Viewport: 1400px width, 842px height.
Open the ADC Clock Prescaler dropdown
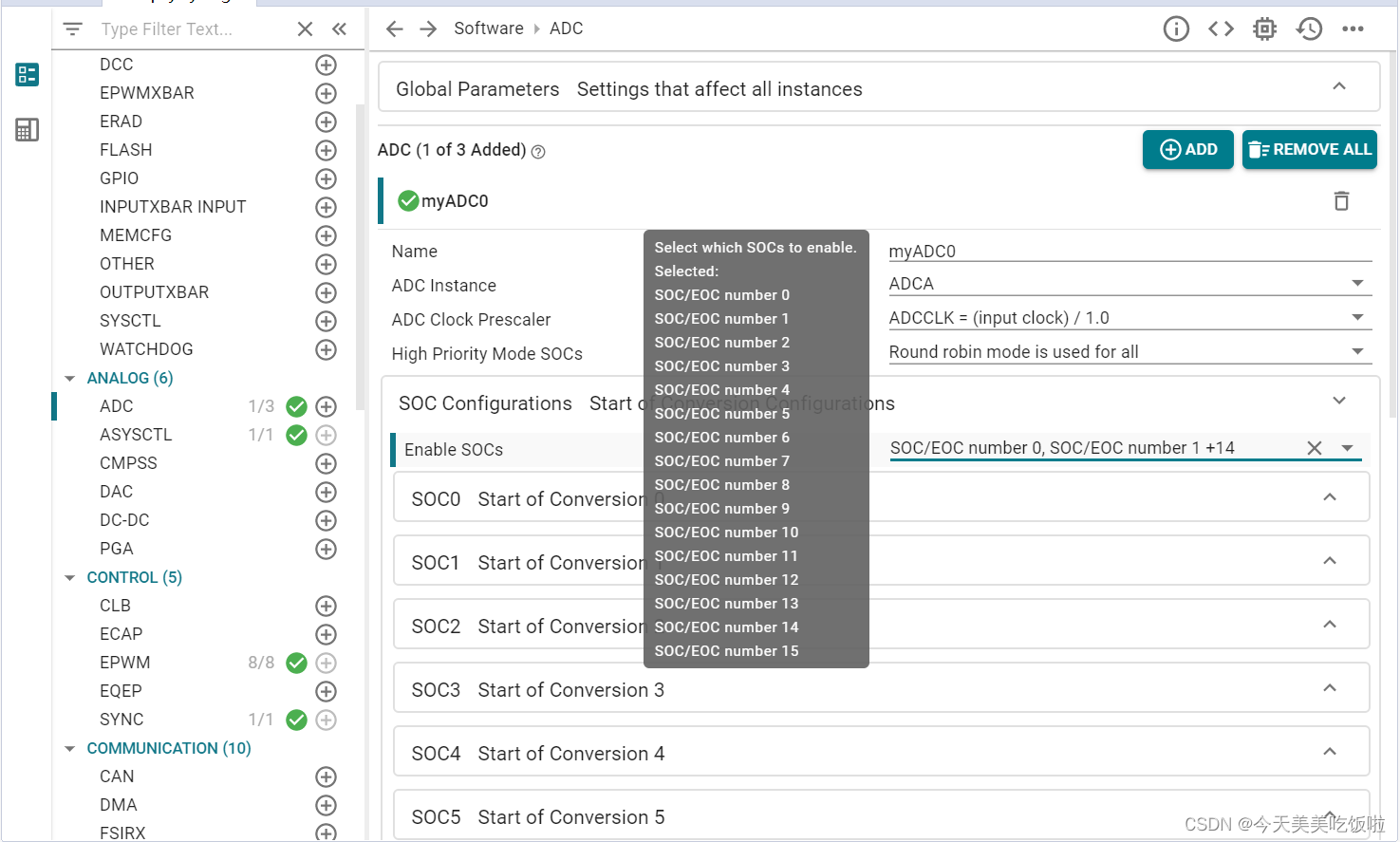click(x=1129, y=318)
